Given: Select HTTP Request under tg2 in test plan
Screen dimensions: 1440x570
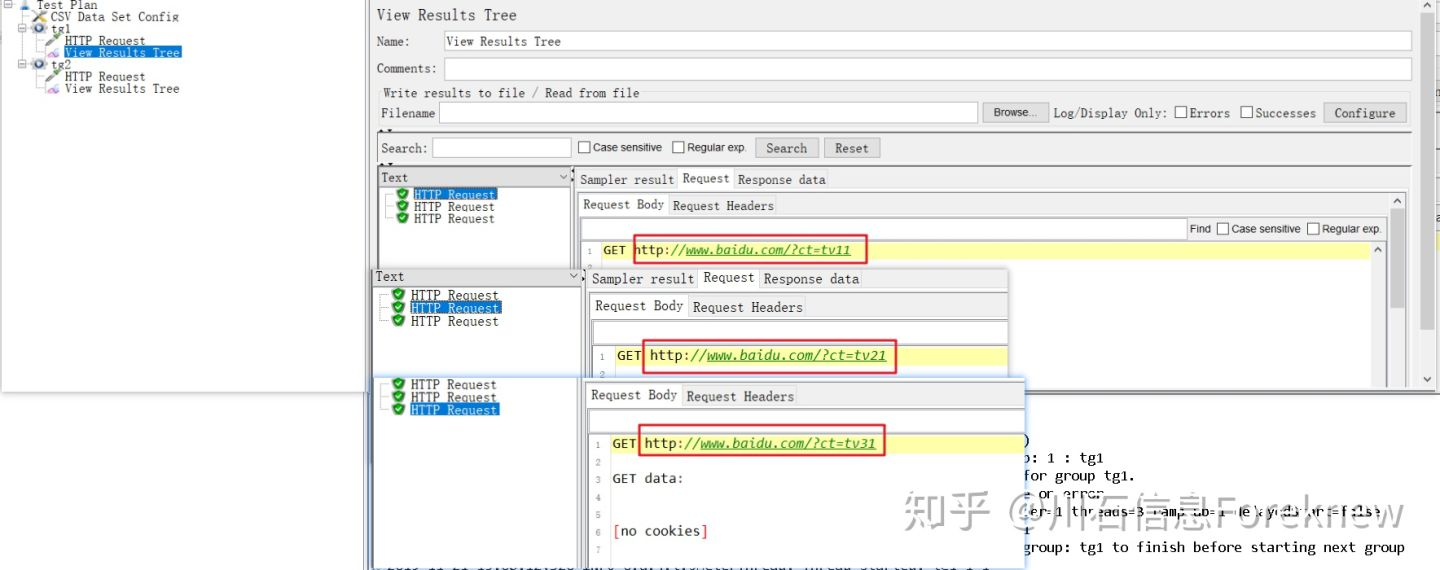Looking at the screenshot, I should pos(105,76).
